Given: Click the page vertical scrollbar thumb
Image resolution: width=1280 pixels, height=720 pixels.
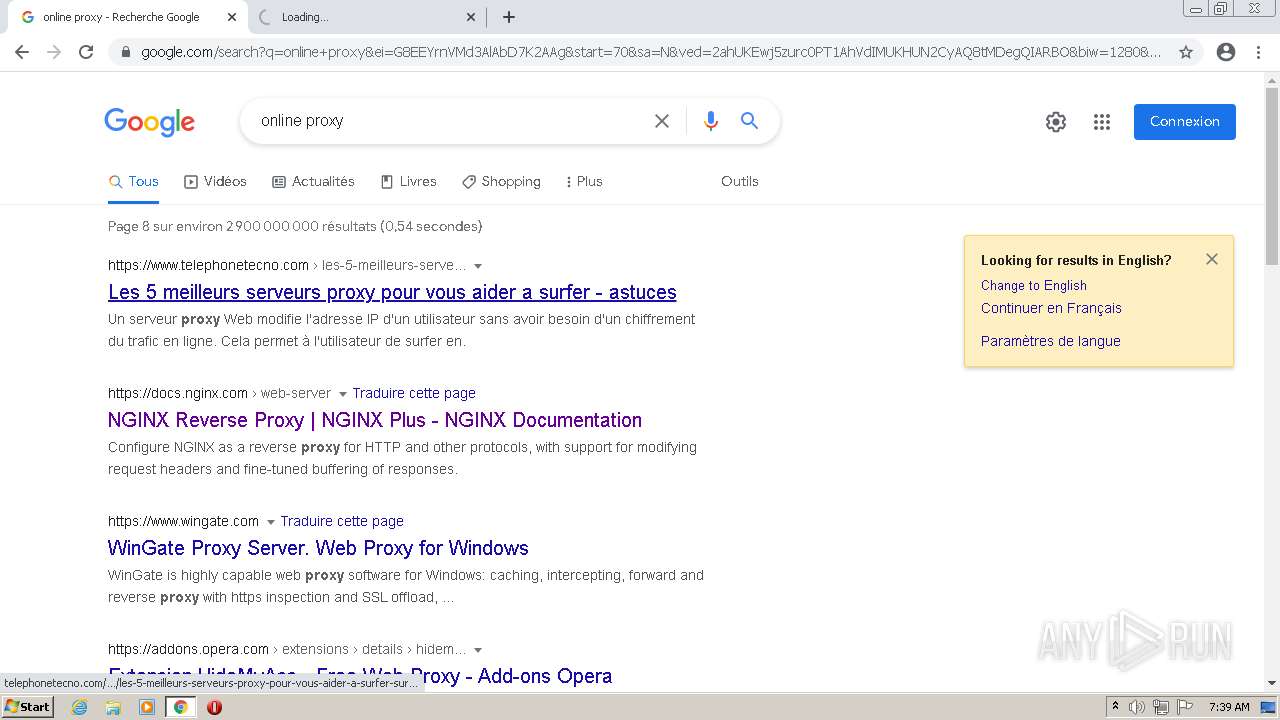Looking at the screenshot, I should [x=1272, y=175].
